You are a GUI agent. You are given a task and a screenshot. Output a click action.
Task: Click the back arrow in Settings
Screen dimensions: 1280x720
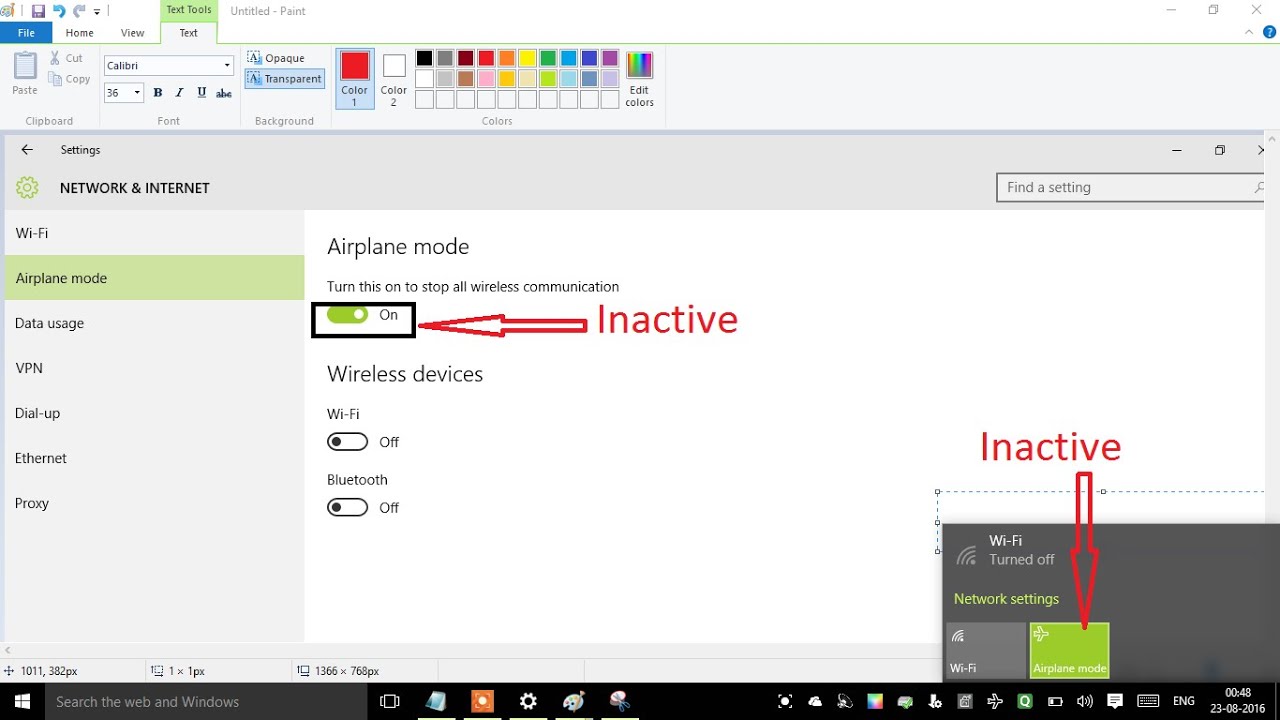click(27, 150)
